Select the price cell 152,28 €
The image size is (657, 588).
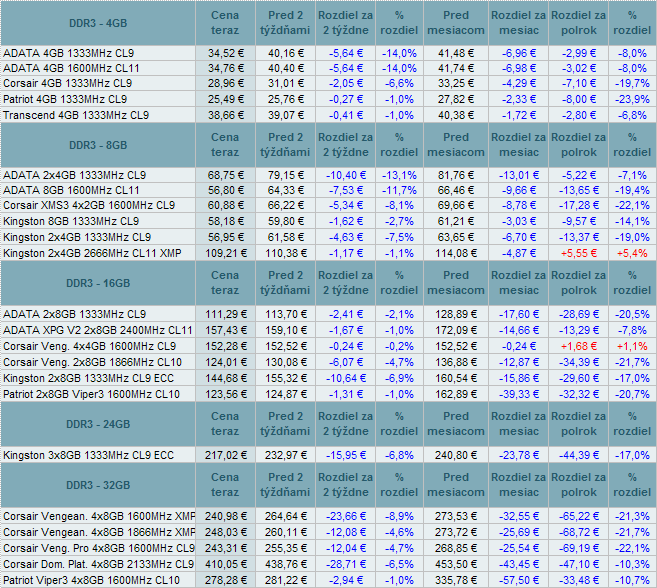(225, 346)
